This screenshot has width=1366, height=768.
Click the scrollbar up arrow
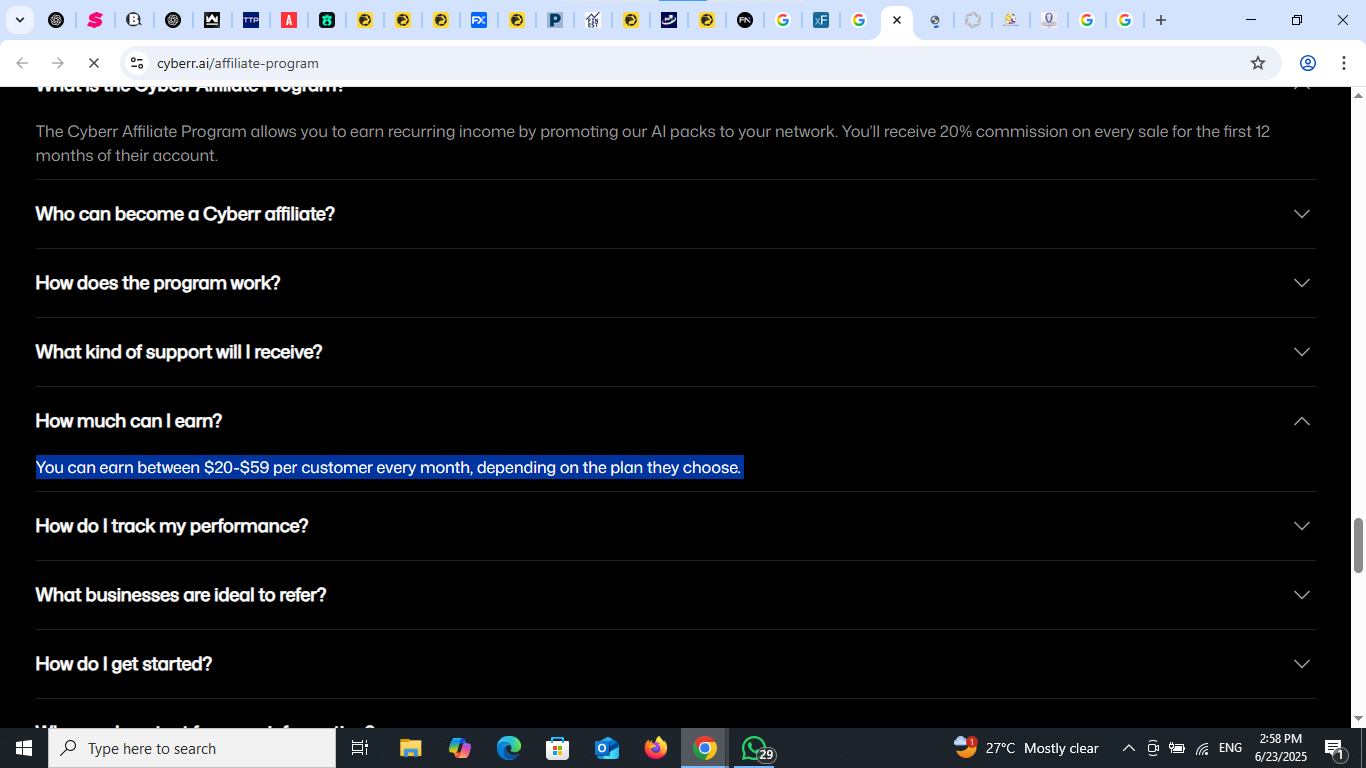[x=1358, y=95]
